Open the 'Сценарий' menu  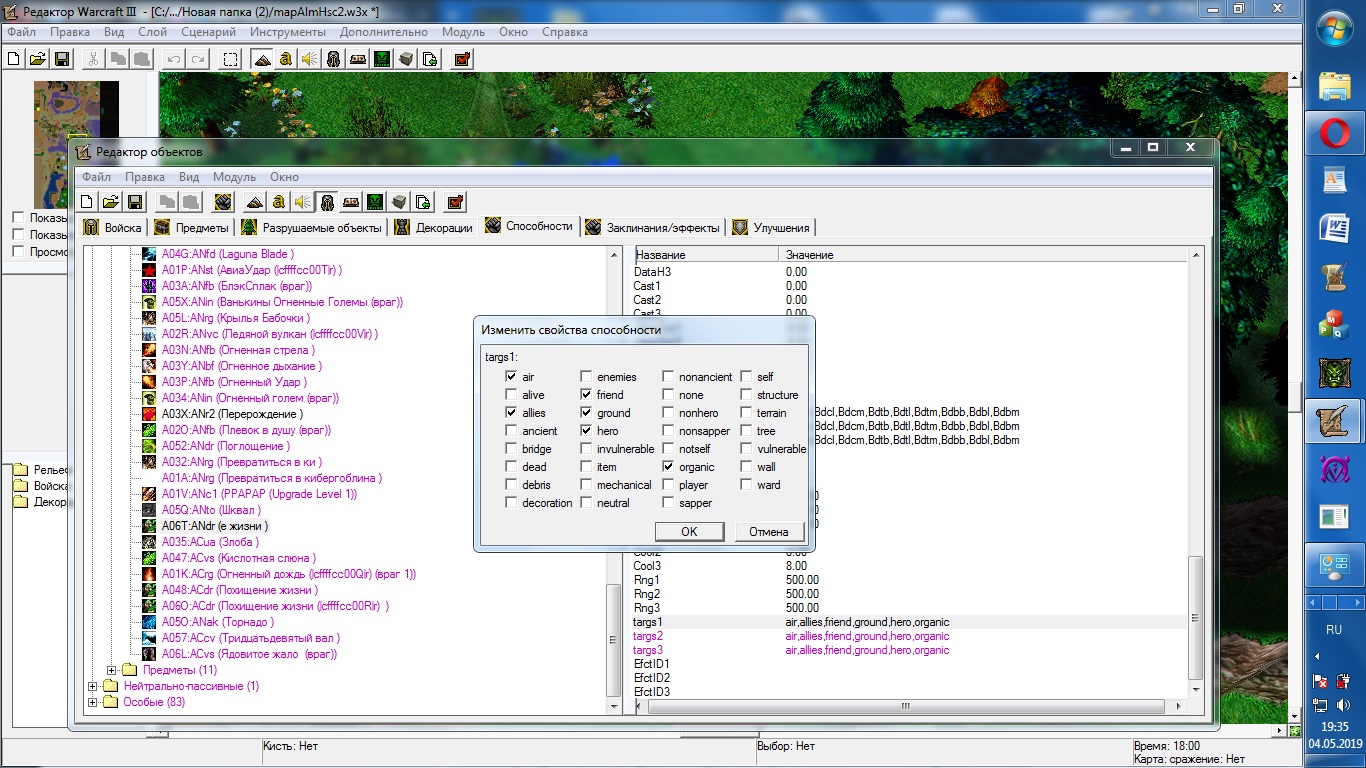click(x=209, y=32)
